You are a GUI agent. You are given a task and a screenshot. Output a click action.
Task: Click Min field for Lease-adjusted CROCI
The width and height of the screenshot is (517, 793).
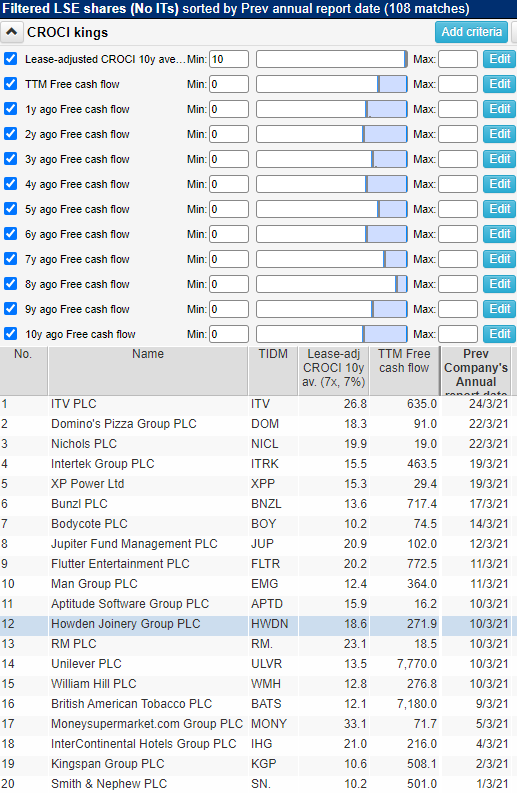tap(229, 59)
